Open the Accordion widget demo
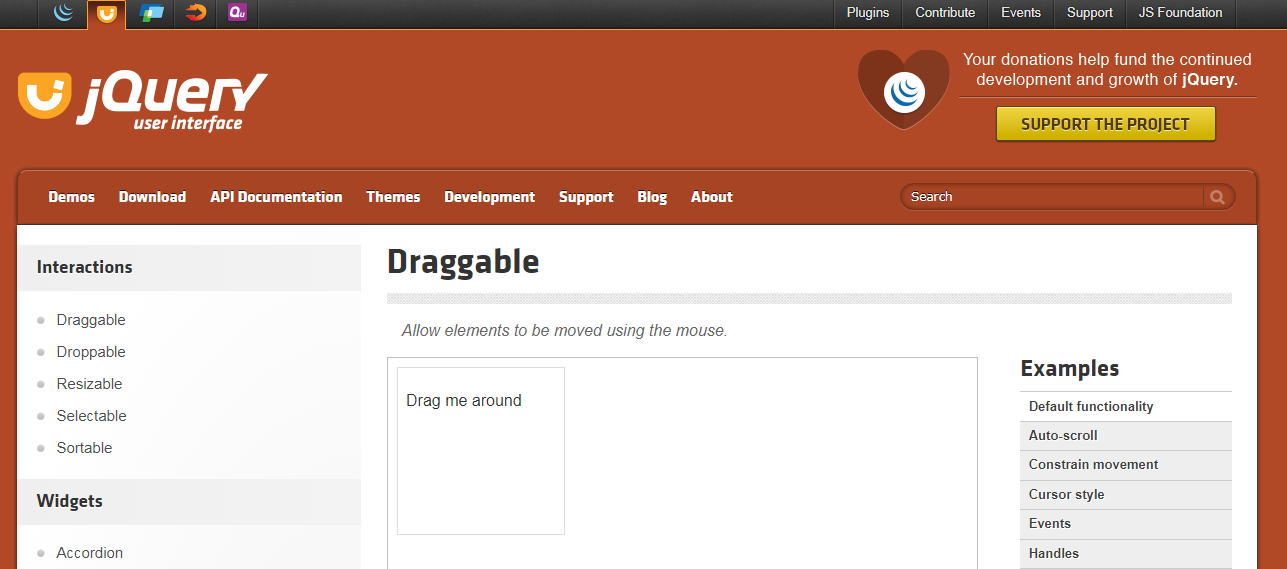The height and width of the screenshot is (569, 1287). pyautogui.click(x=90, y=553)
